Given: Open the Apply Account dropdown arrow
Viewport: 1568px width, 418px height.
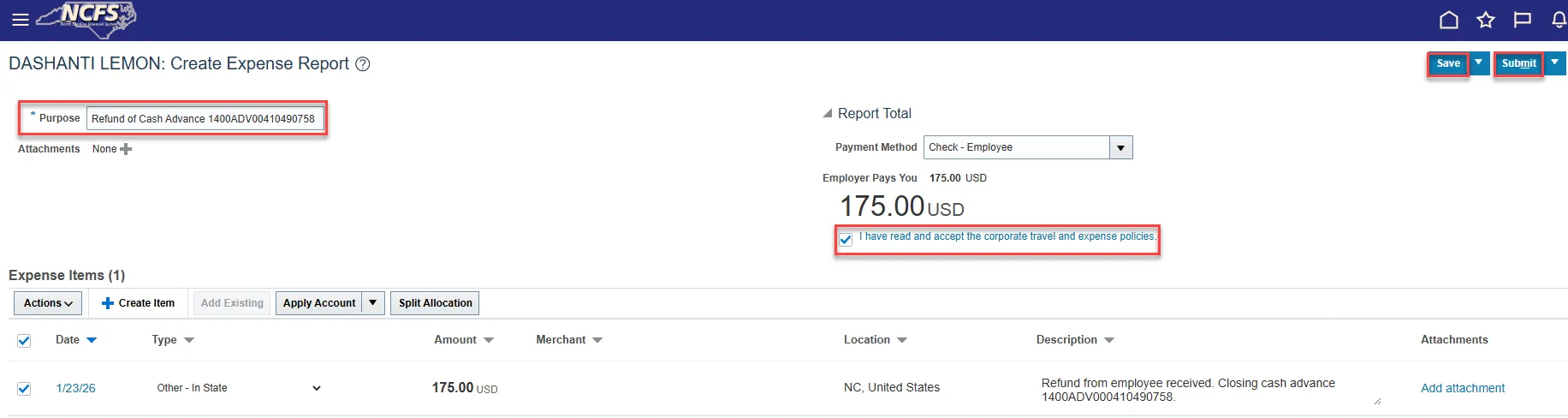Looking at the screenshot, I should [373, 303].
